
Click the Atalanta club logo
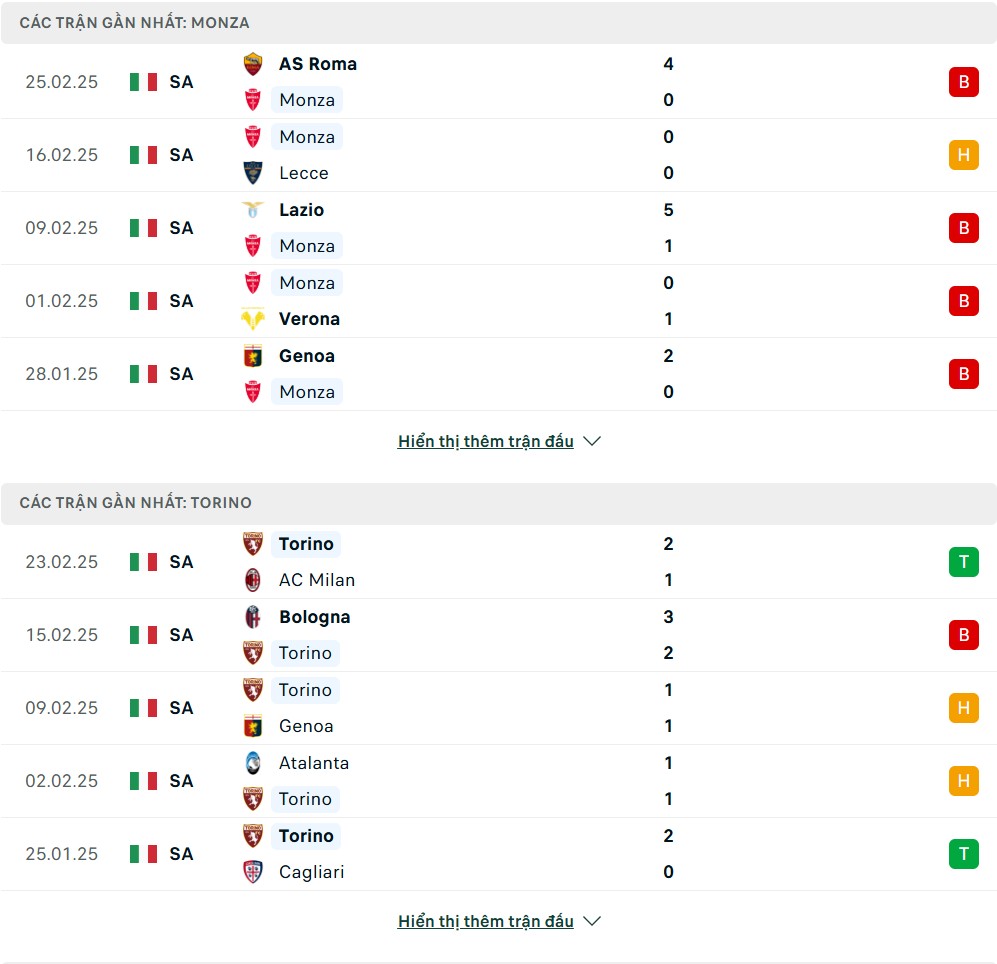click(253, 763)
